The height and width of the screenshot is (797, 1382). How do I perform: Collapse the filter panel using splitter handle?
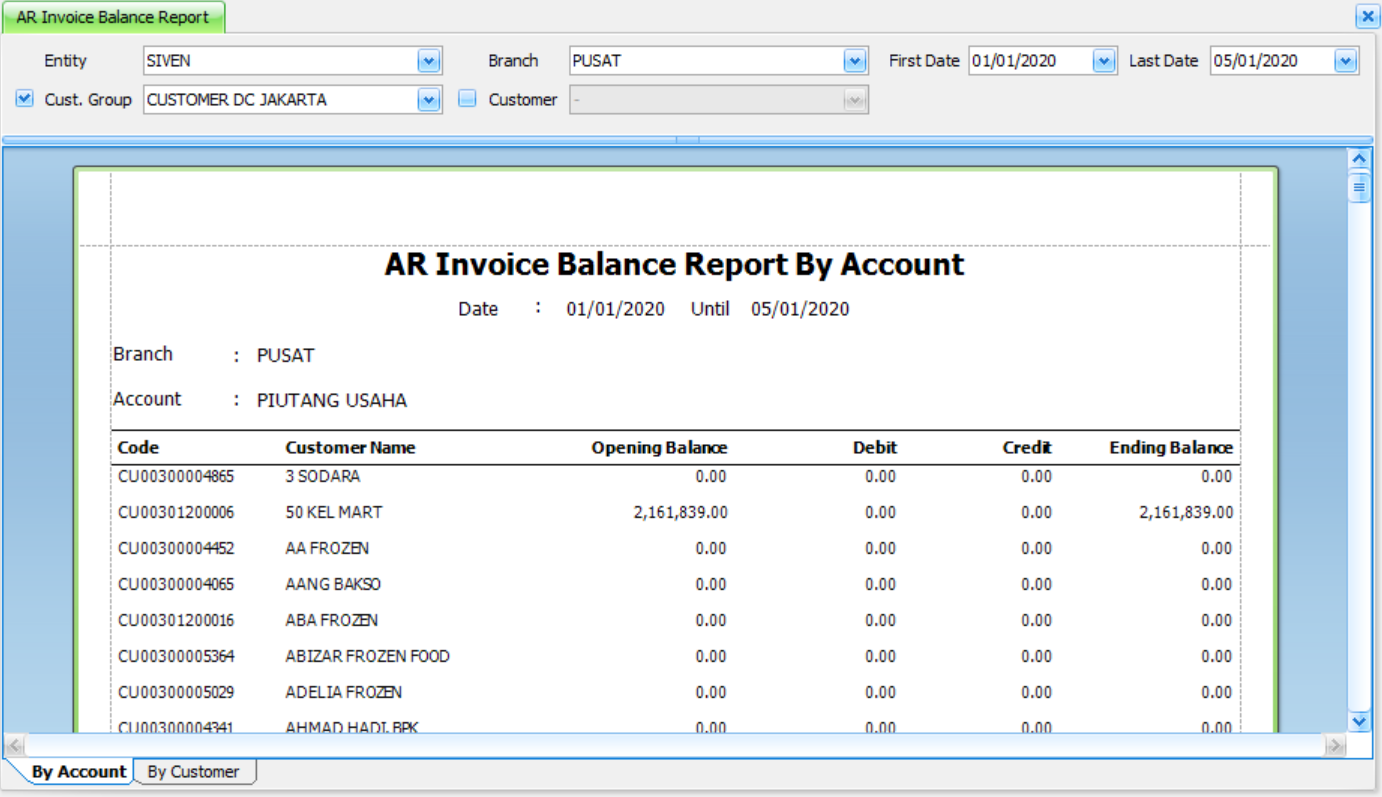688,140
